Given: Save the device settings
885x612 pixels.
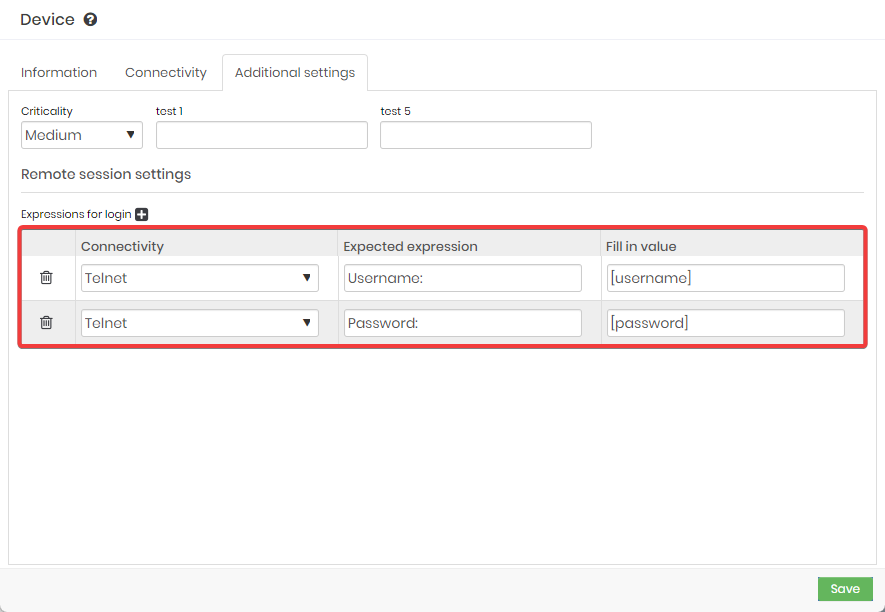Looking at the screenshot, I should pos(845,589).
